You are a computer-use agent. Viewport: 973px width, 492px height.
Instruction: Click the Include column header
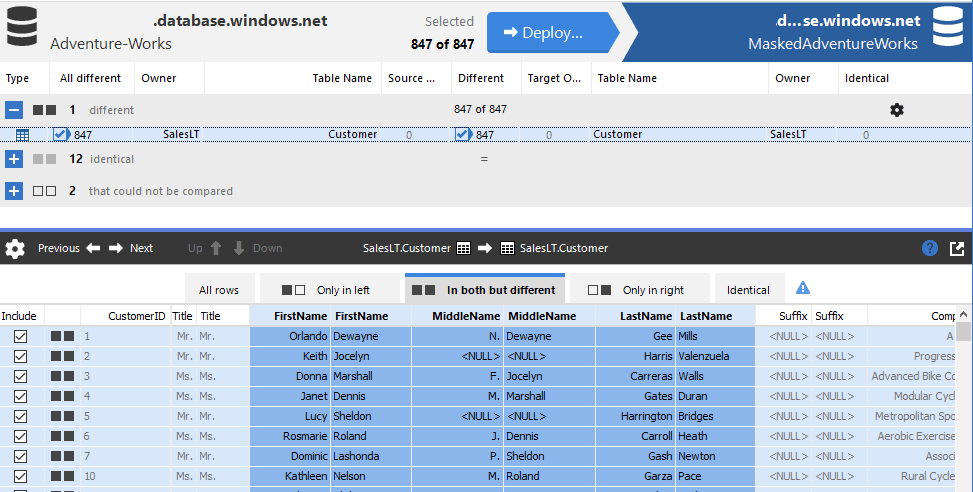22,316
